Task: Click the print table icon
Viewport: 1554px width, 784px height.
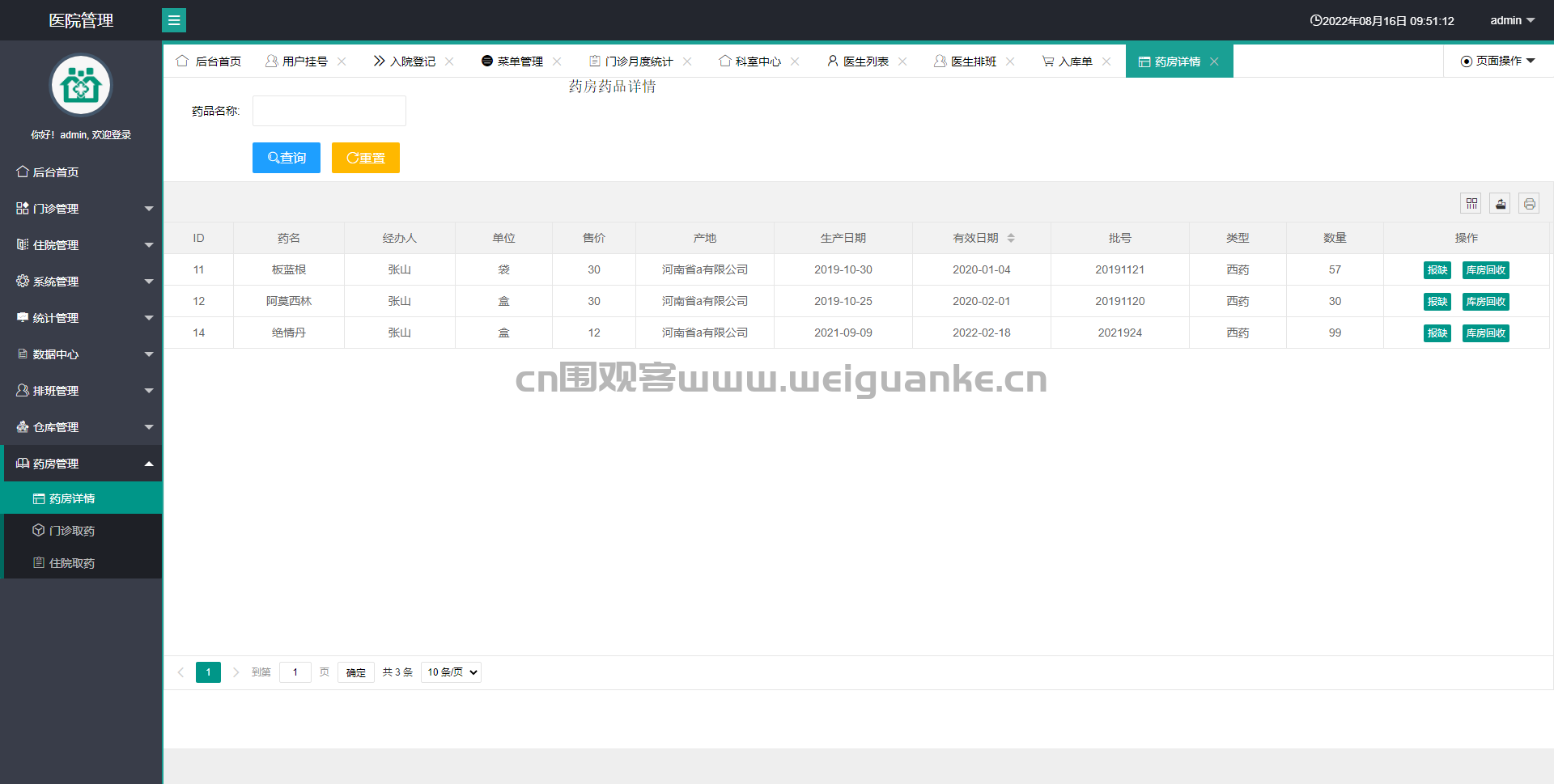Action: pos(1529,204)
